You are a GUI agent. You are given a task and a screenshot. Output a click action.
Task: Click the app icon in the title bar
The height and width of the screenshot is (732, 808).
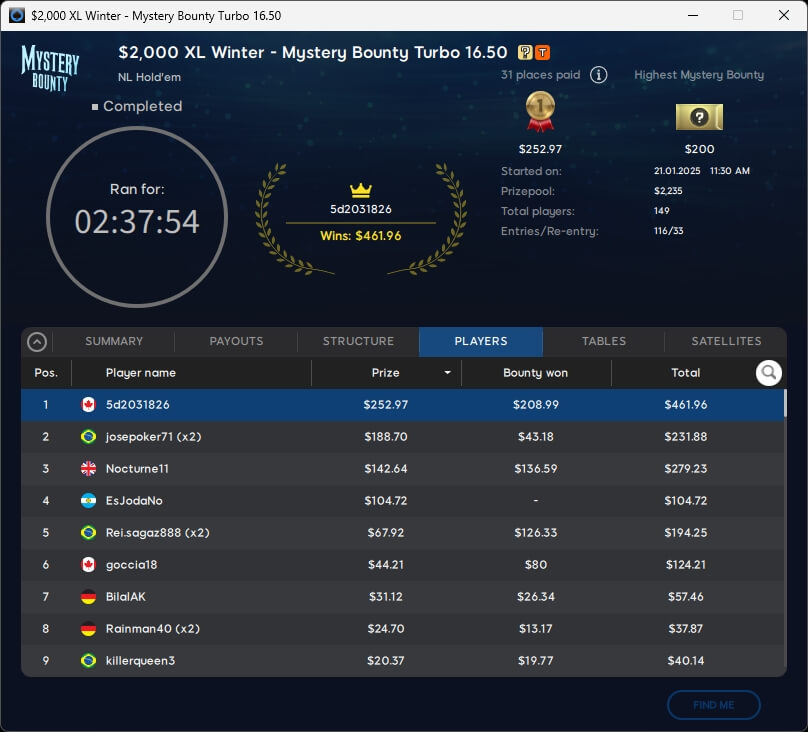pyautogui.click(x=16, y=15)
